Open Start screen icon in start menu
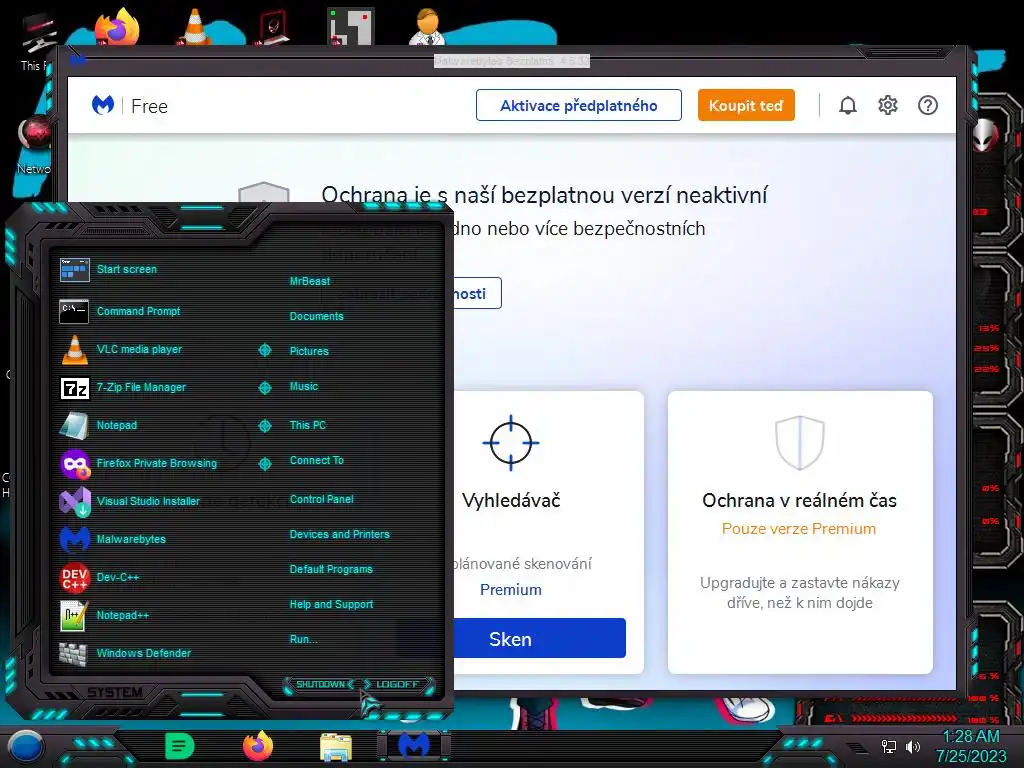The height and width of the screenshot is (768, 1024). pyautogui.click(x=74, y=269)
